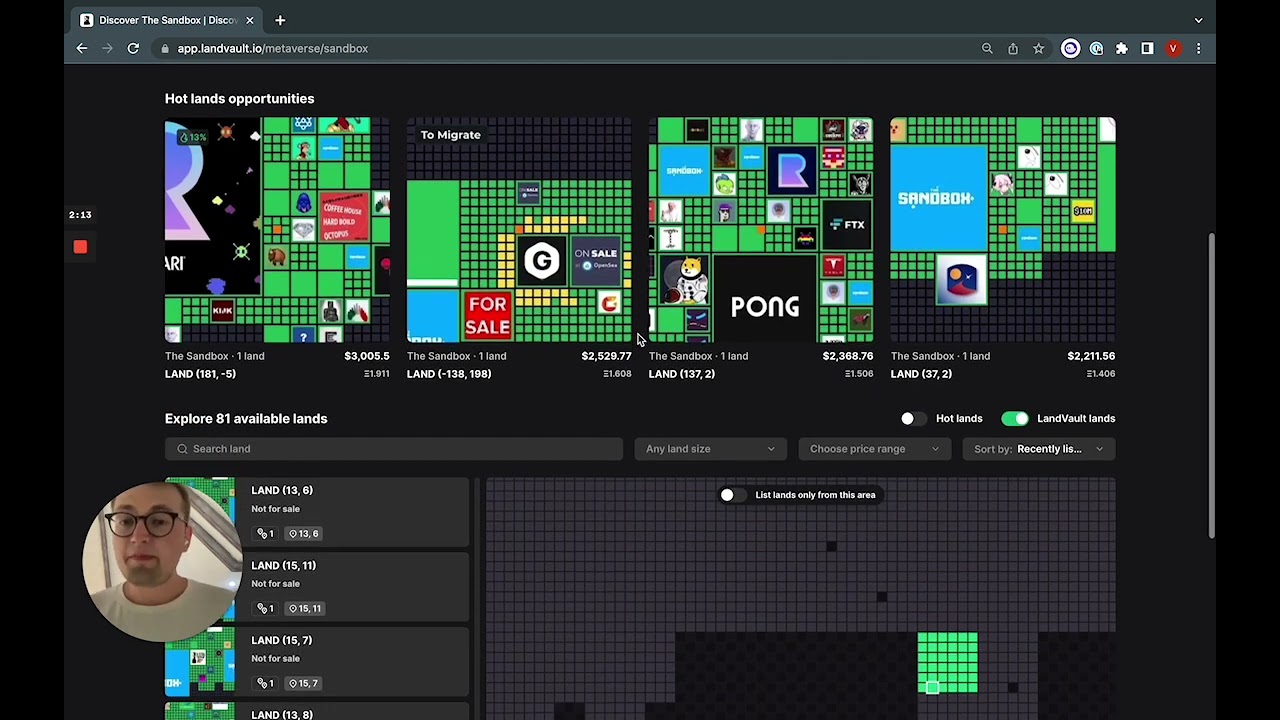Click the Search land field

pyautogui.click(x=394, y=449)
